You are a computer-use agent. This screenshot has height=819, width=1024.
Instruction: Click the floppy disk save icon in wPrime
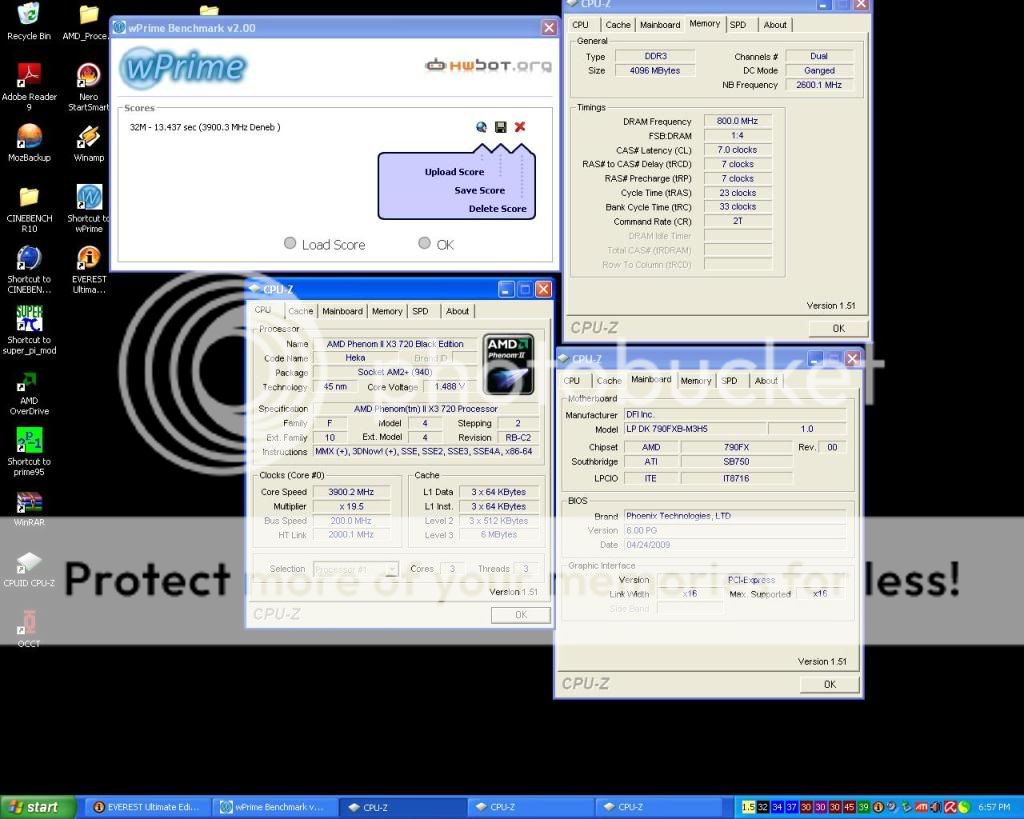coord(501,127)
